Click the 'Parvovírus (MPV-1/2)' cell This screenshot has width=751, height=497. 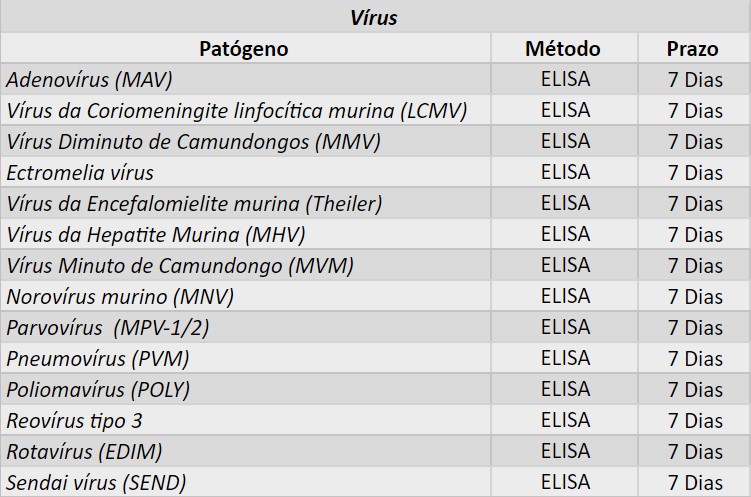(108, 327)
